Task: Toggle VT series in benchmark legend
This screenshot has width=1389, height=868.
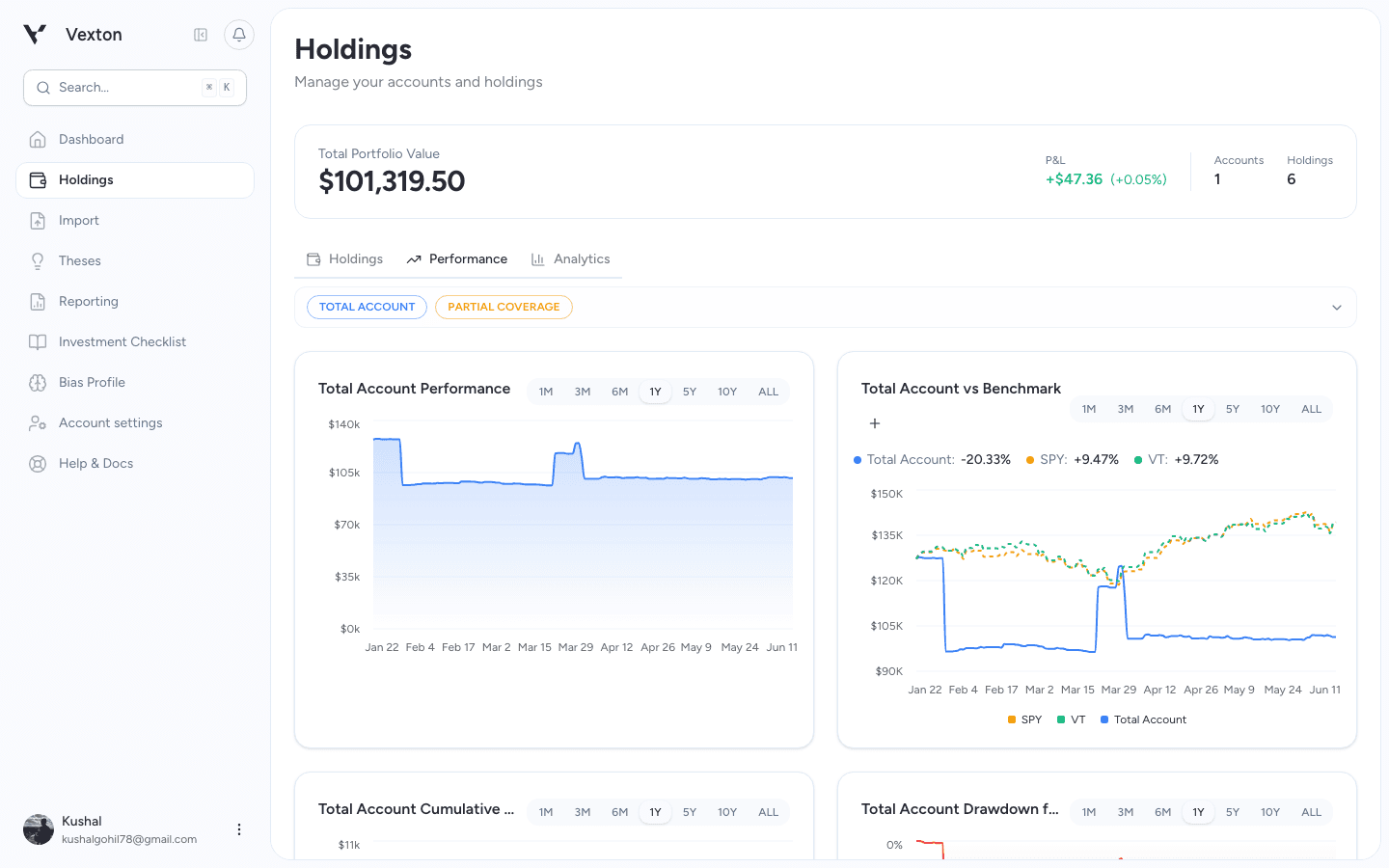Action: click(1072, 719)
